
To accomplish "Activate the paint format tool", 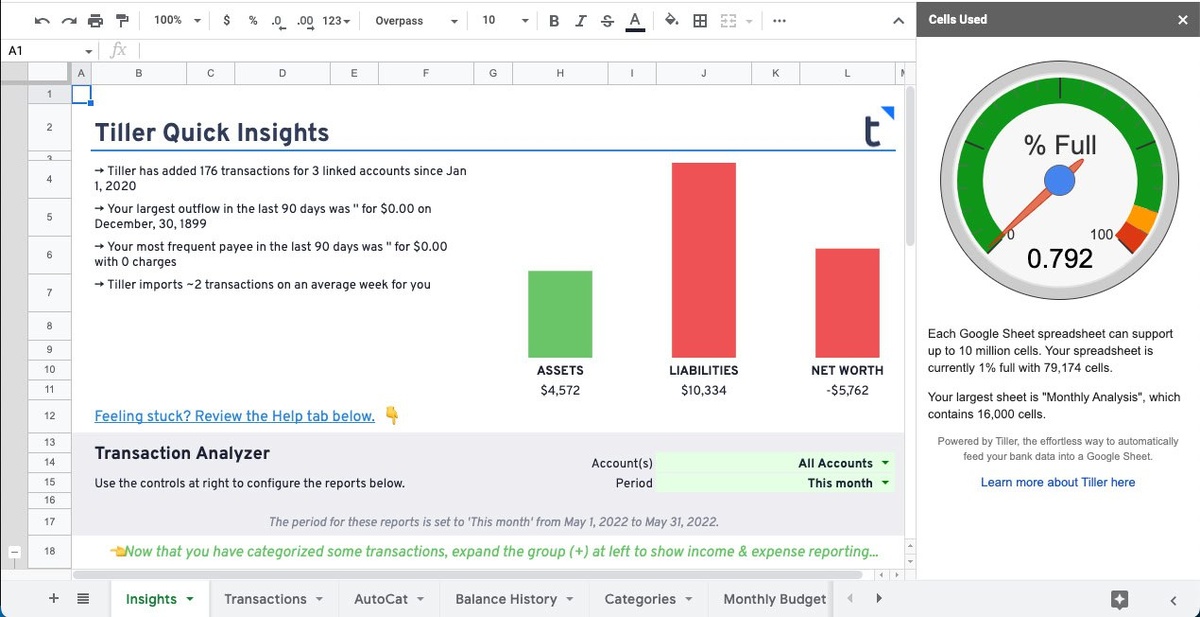I will 122,20.
